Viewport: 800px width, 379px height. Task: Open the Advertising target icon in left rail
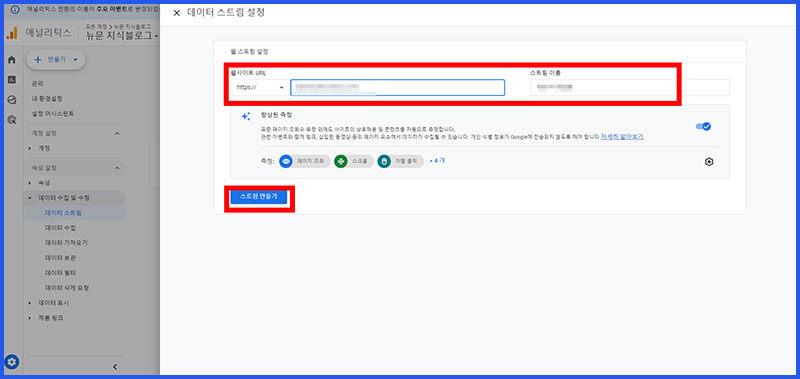12,120
